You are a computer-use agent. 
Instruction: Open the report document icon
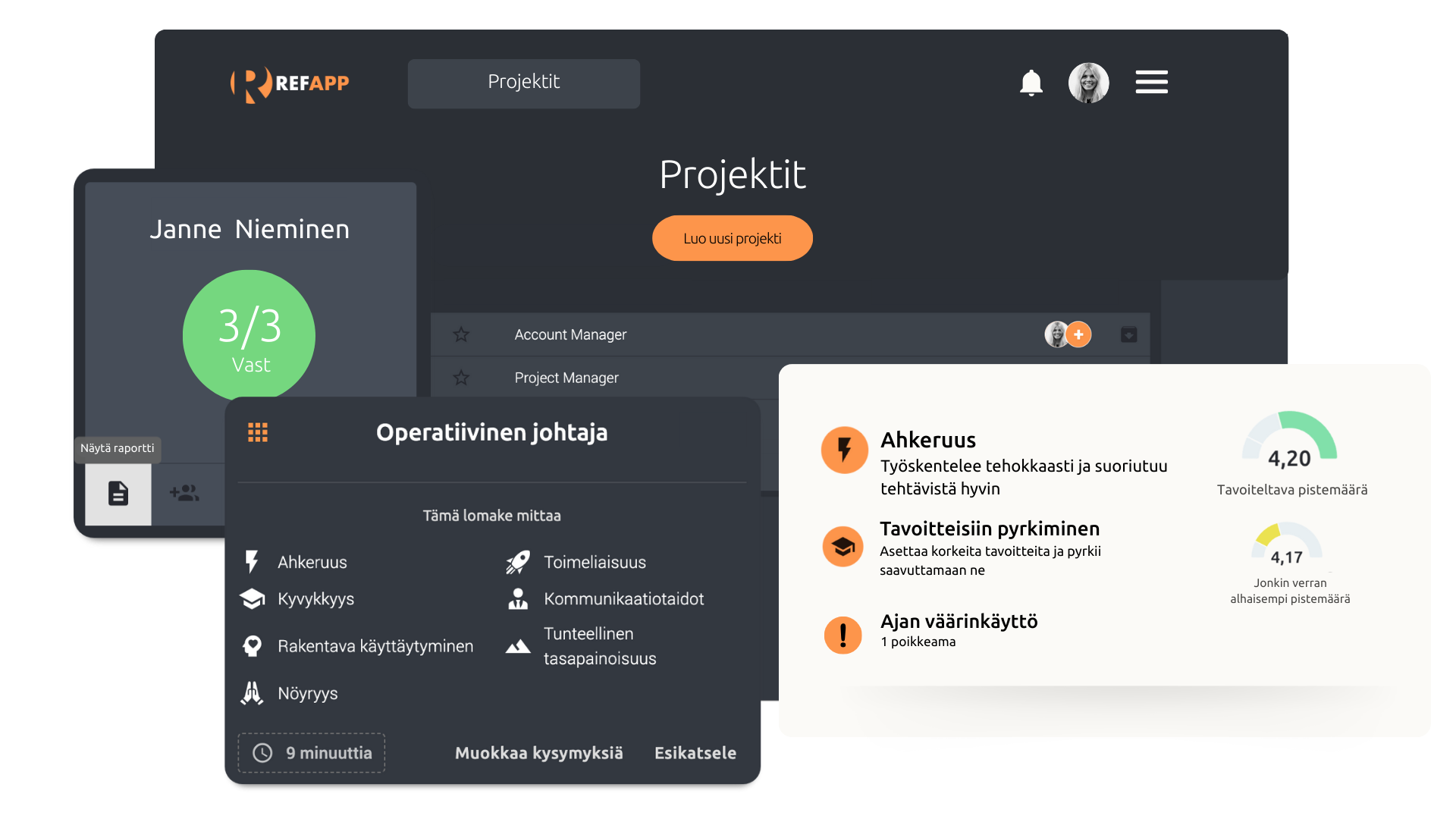point(118,494)
